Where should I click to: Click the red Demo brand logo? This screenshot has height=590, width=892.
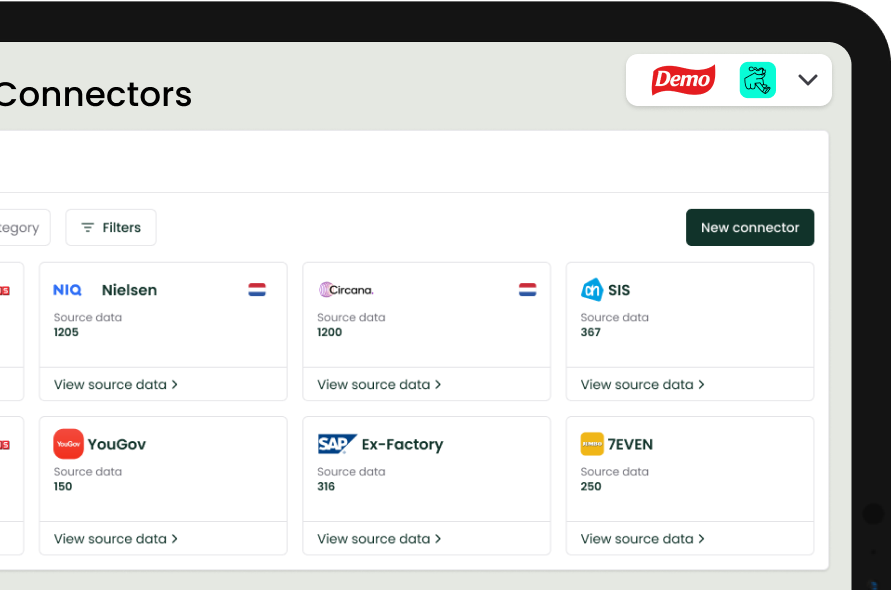(x=683, y=80)
